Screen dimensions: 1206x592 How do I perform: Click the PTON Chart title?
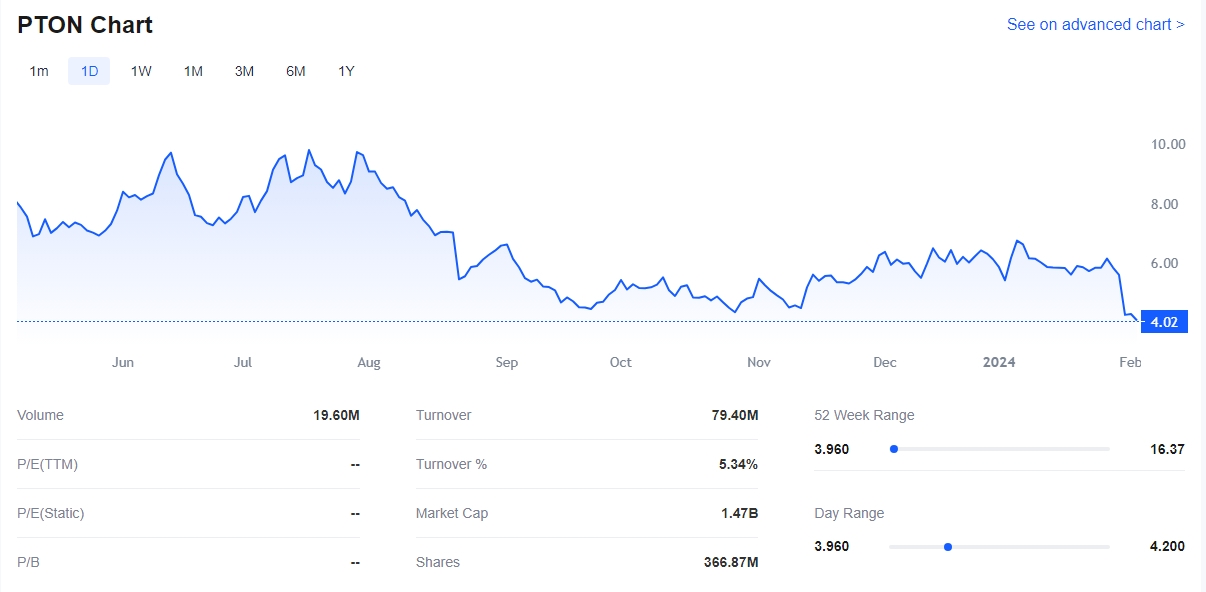(85, 25)
